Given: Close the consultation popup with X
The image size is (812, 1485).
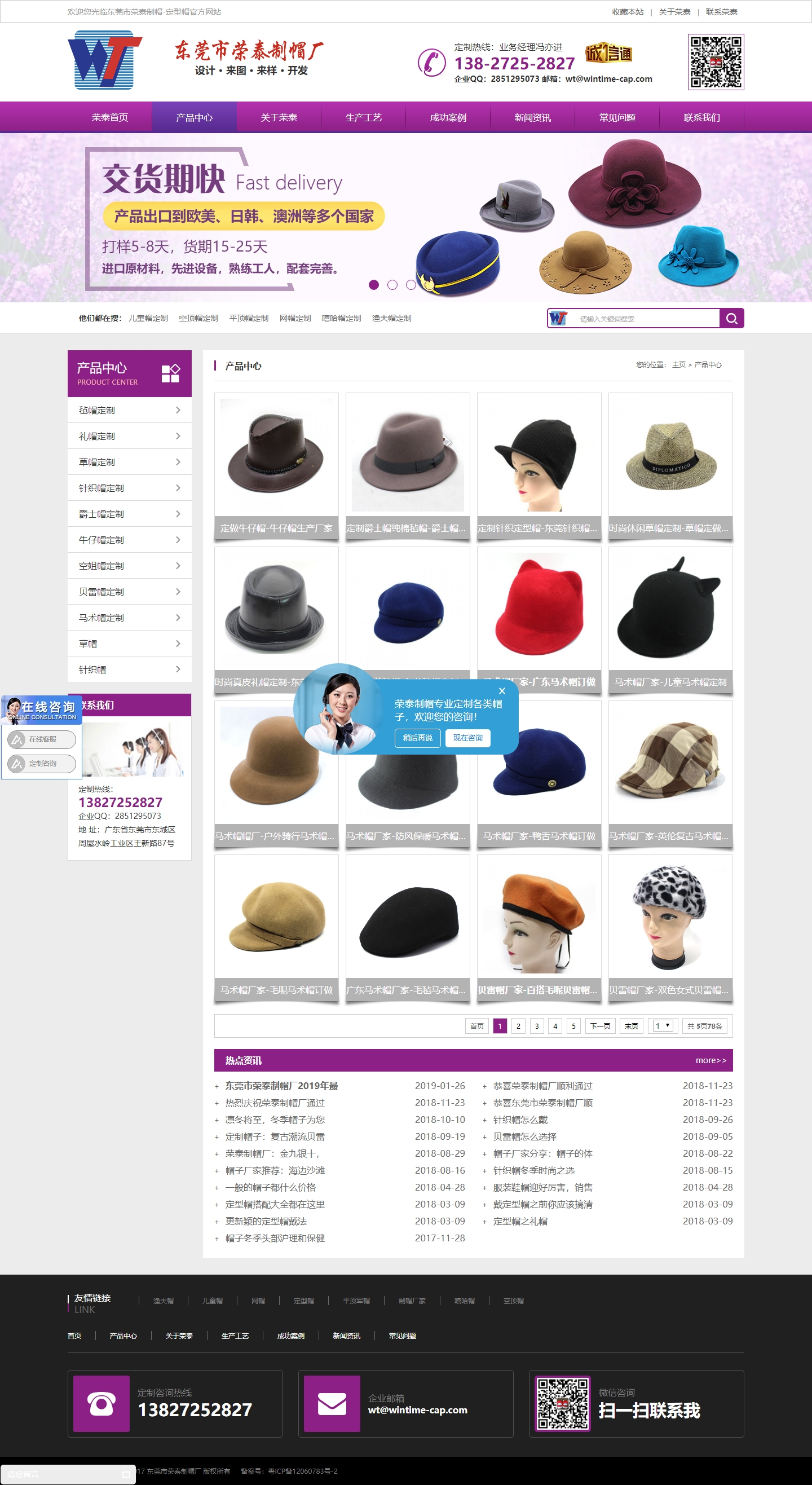Looking at the screenshot, I should tap(501, 691).
